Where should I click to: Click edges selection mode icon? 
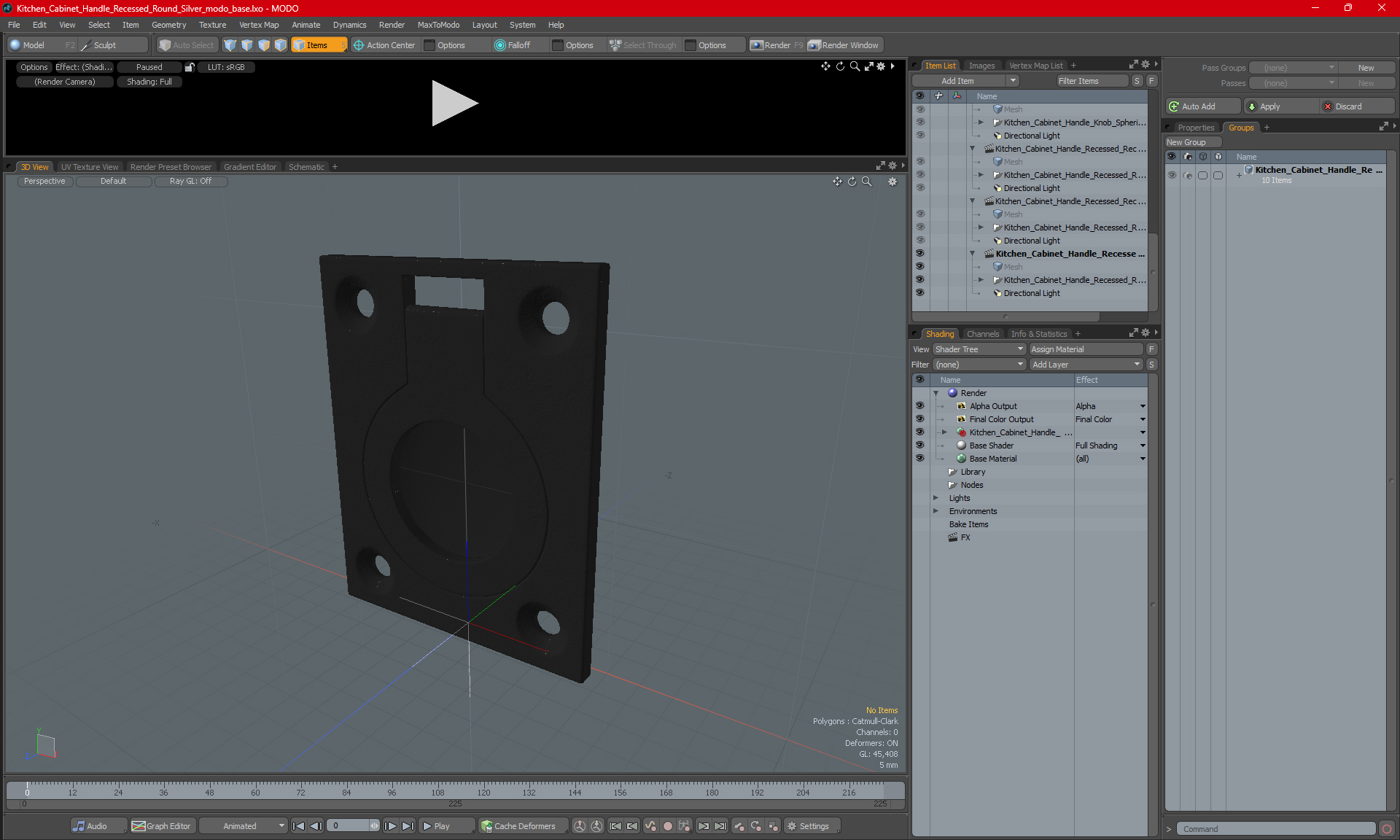pos(247,45)
